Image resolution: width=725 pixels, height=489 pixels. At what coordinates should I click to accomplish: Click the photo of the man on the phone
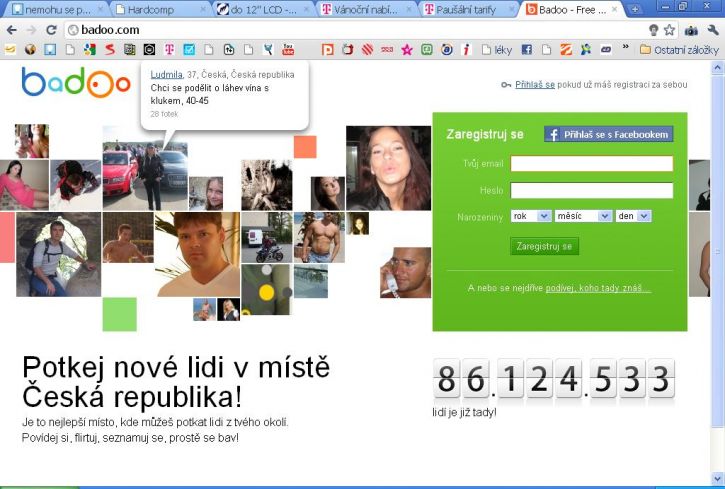406,272
